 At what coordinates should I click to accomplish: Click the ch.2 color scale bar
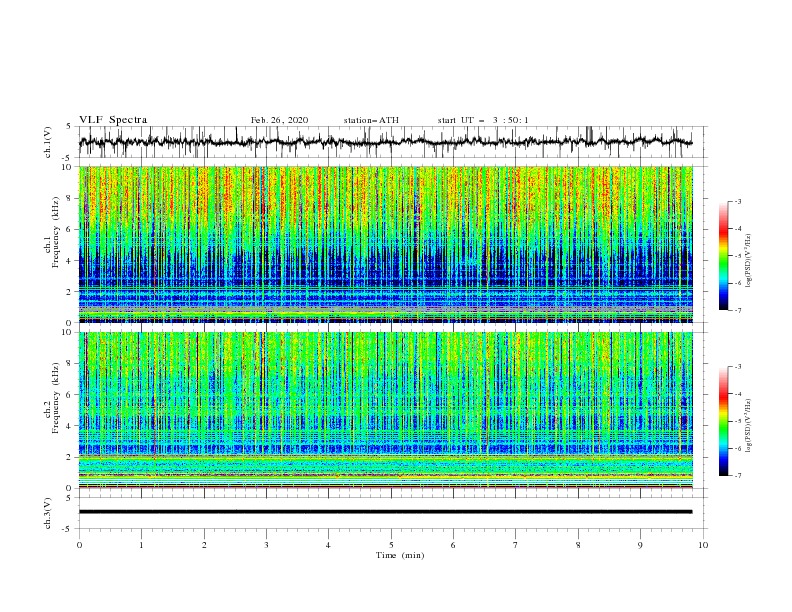click(x=723, y=421)
